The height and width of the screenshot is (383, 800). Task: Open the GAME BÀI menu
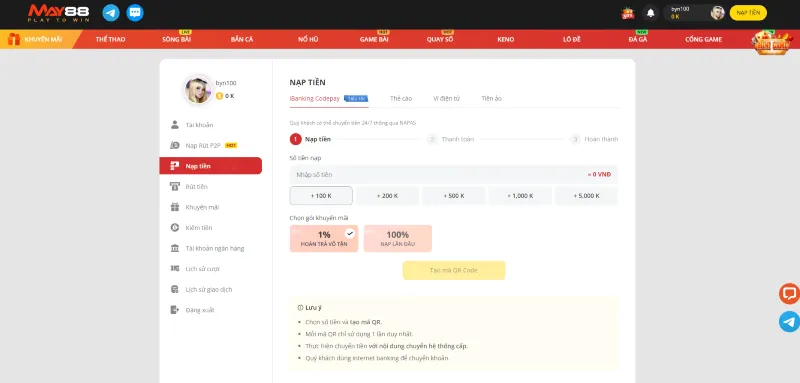374,39
